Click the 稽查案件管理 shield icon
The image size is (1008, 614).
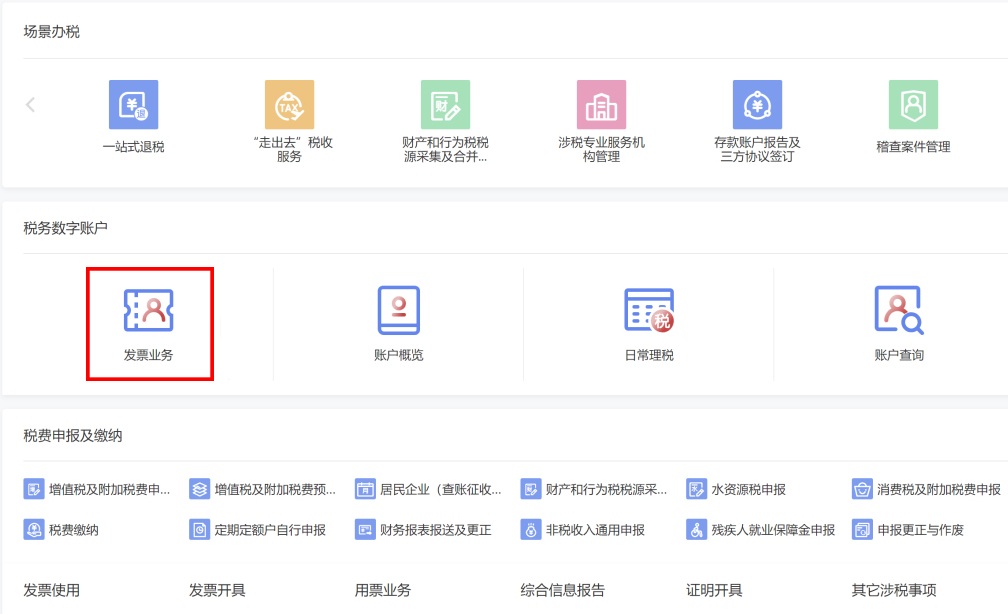point(913,106)
